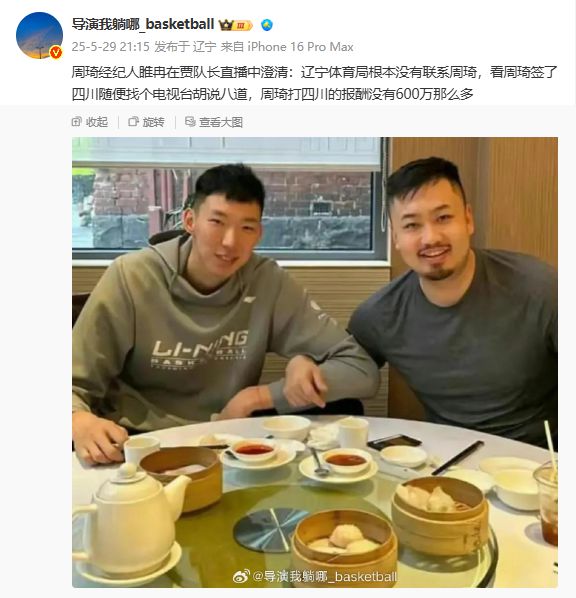Open the 导演我躺哪_basketball profile name
The height and width of the screenshot is (598, 576).
[143, 24]
